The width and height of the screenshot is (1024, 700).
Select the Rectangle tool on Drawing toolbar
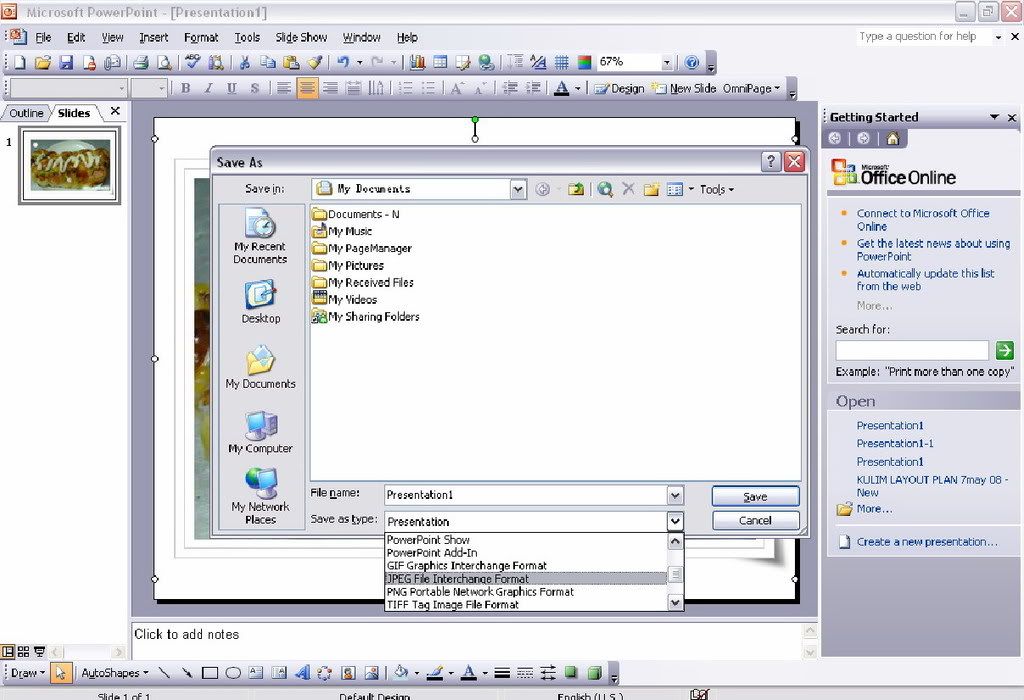click(210, 673)
